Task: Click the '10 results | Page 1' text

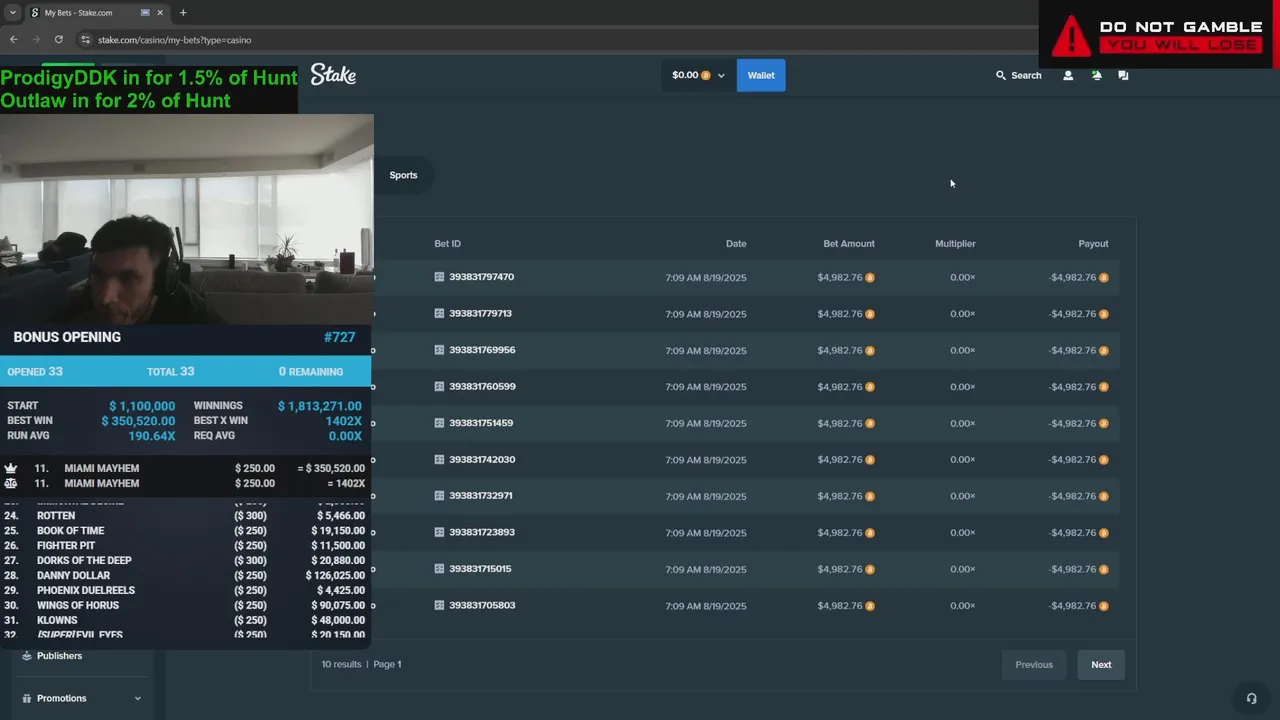Action: 361,664
